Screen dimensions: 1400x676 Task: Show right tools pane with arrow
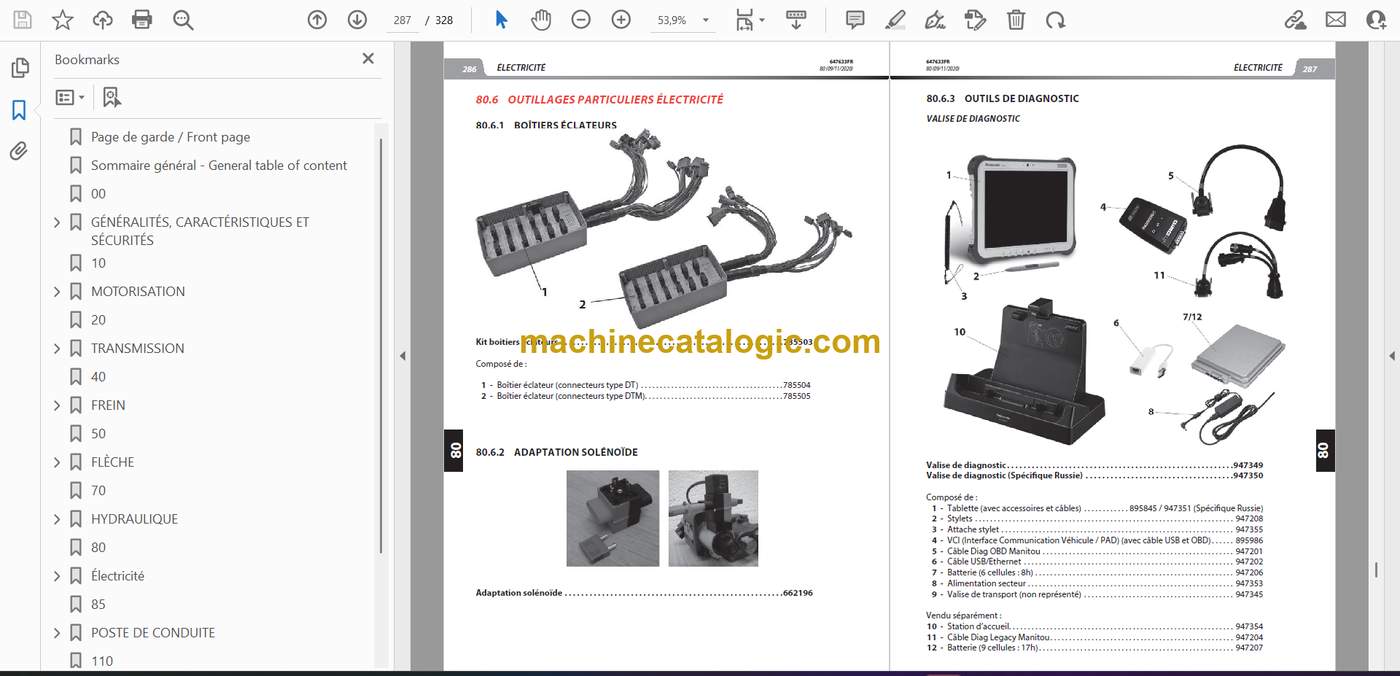pos(1391,356)
